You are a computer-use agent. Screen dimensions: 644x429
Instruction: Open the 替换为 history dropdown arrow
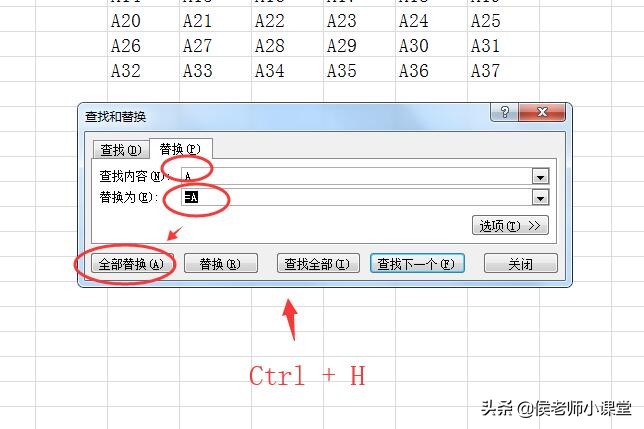pyautogui.click(x=540, y=197)
